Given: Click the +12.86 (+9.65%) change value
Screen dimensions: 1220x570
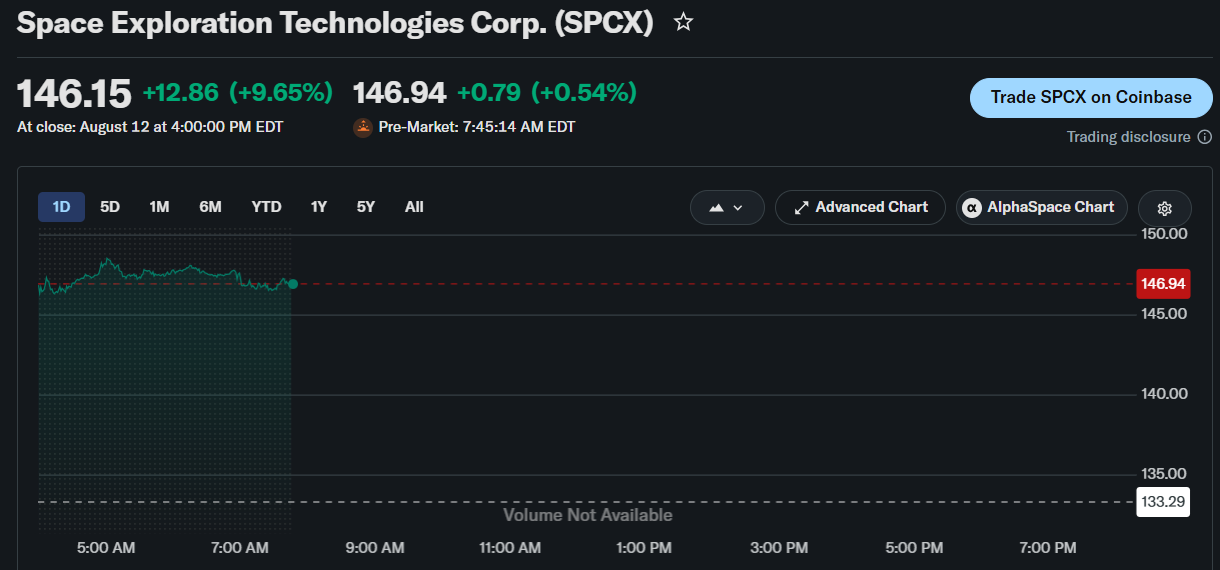Looking at the screenshot, I should pyautogui.click(x=238, y=93).
